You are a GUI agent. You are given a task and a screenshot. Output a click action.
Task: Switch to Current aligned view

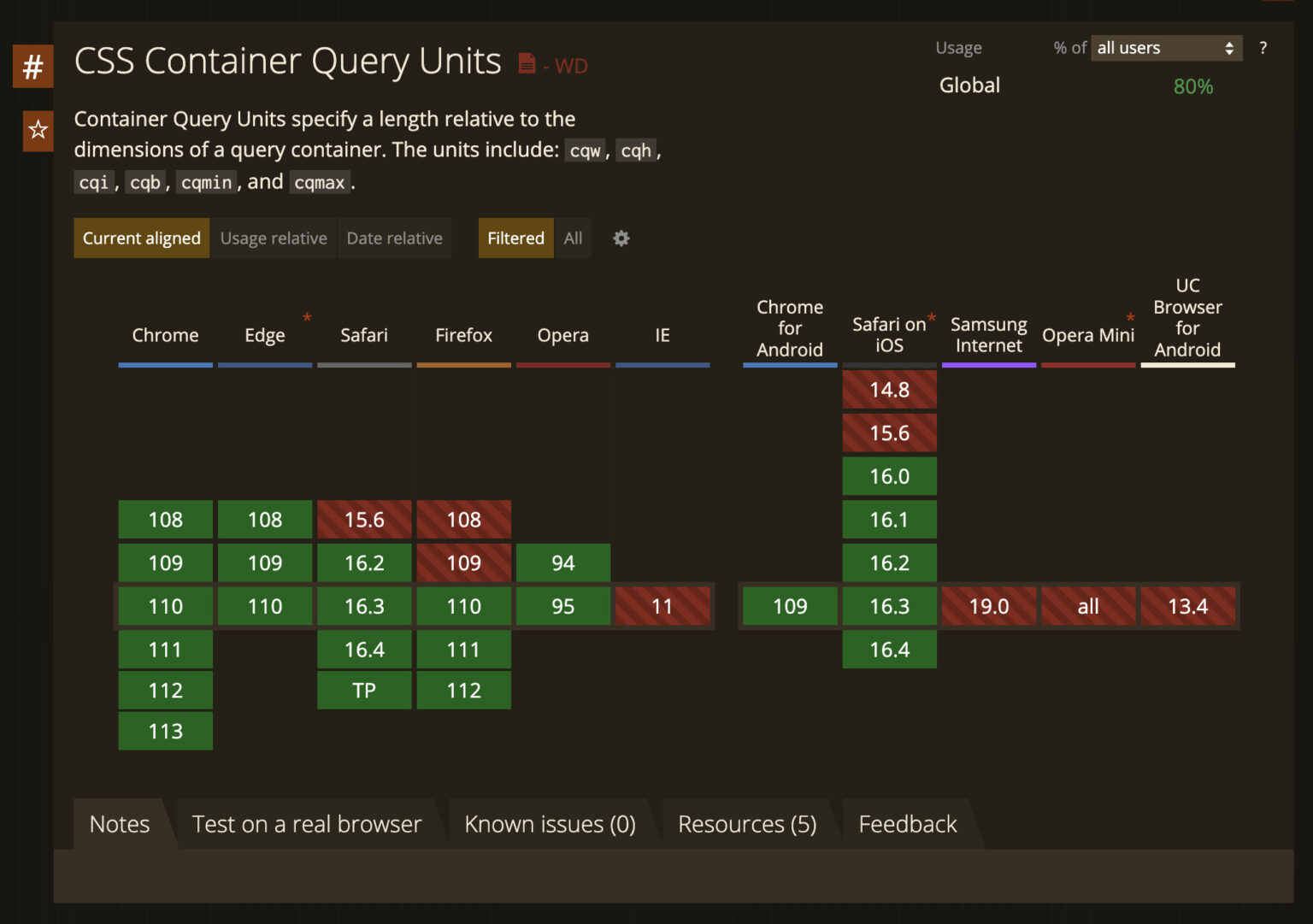coord(142,238)
